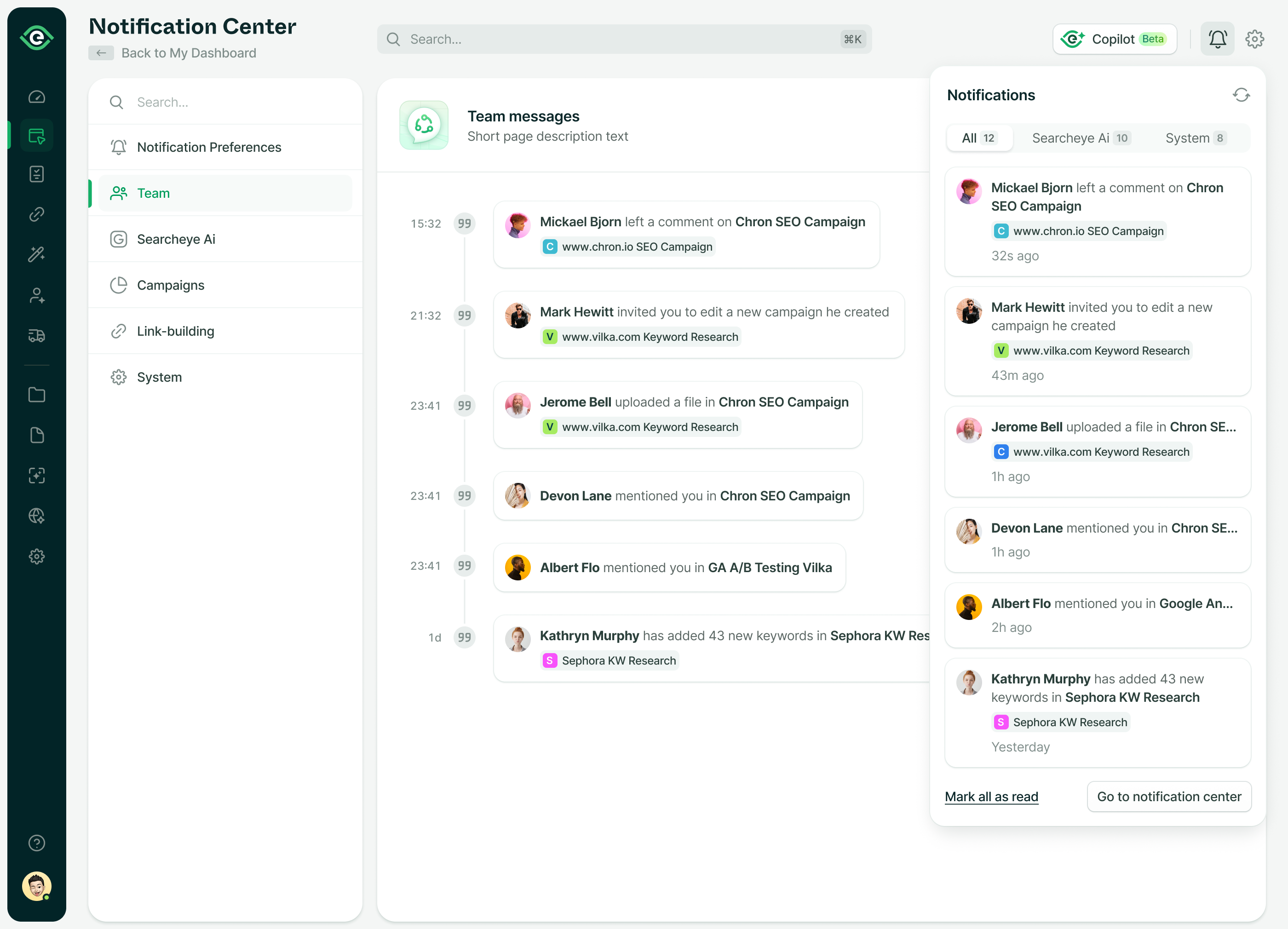Click Go to notification center
Viewport: 1288px width, 929px height.
point(1169,796)
